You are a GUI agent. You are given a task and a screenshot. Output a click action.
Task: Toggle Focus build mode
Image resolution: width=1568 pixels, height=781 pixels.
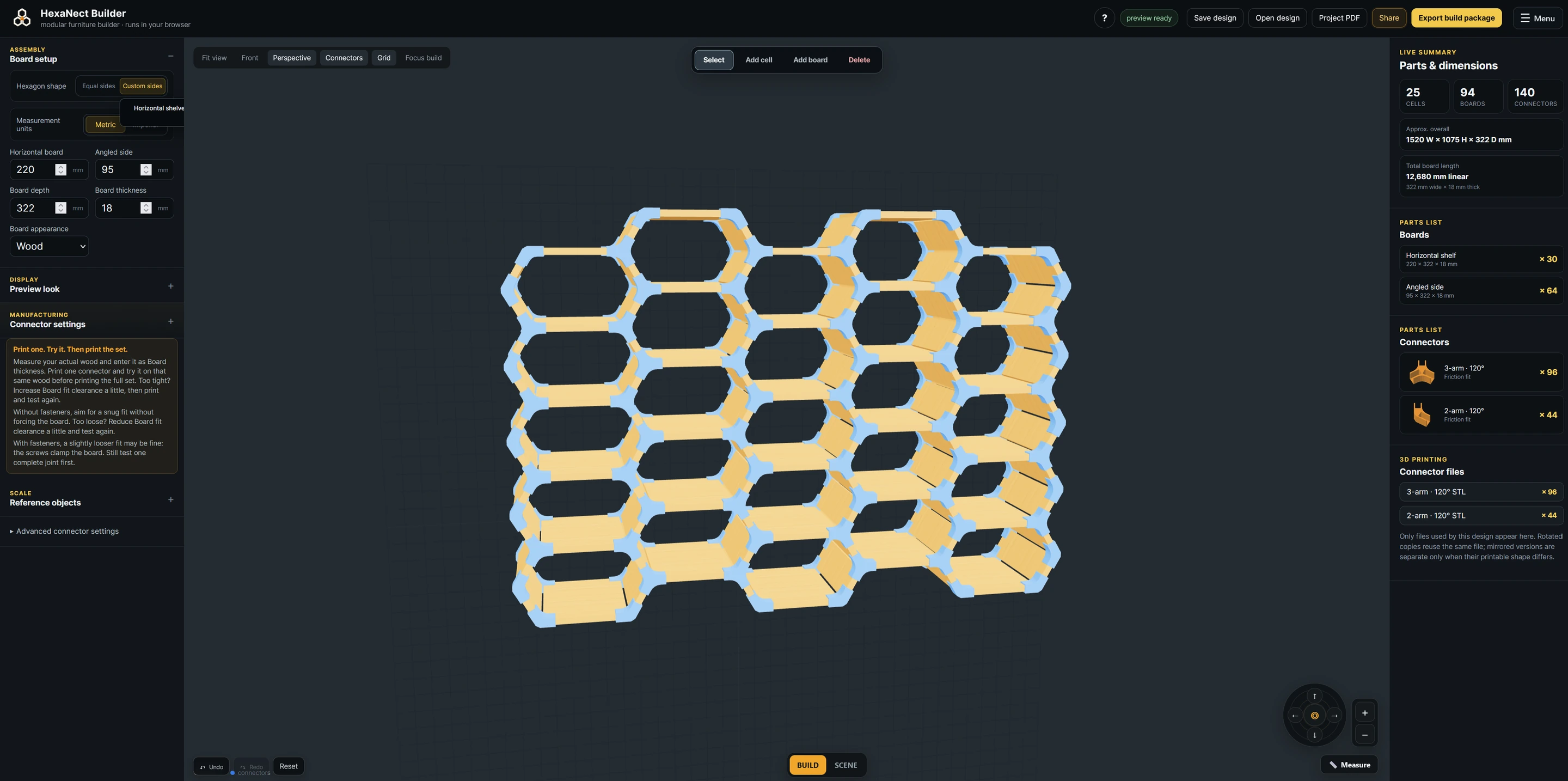[424, 58]
